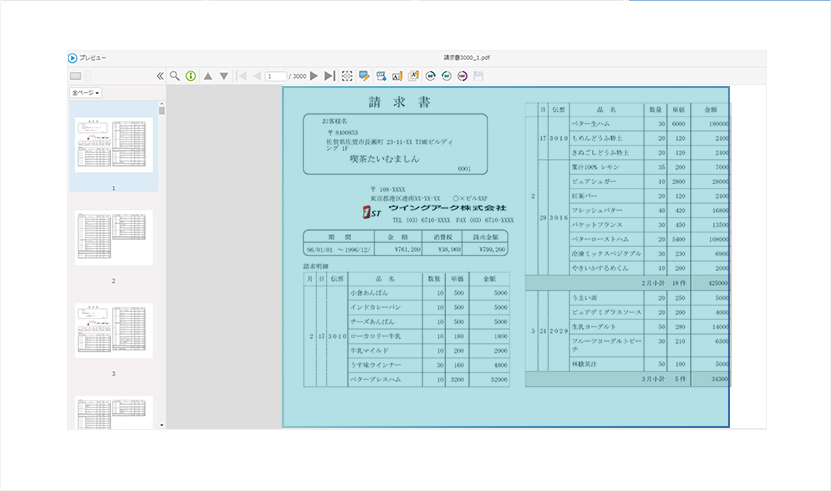Click the pink circular arrow icon
This screenshot has width=831, height=491.
462,76
